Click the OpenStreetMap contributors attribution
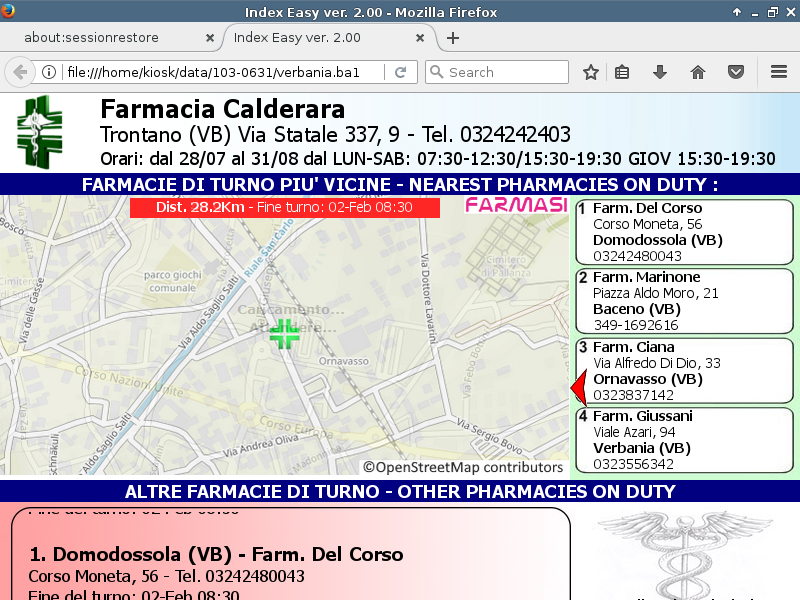 click(x=463, y=467)
